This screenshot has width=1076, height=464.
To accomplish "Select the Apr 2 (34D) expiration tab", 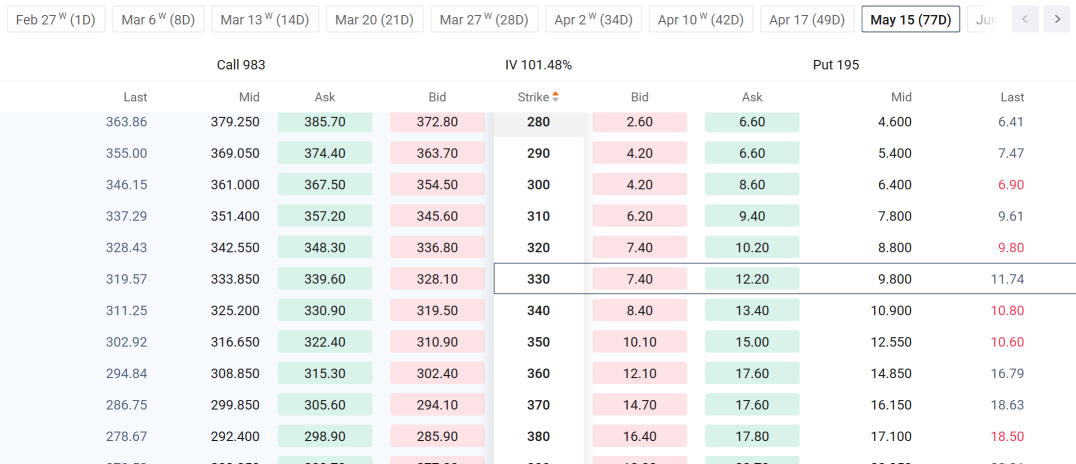I will (593, 19).
